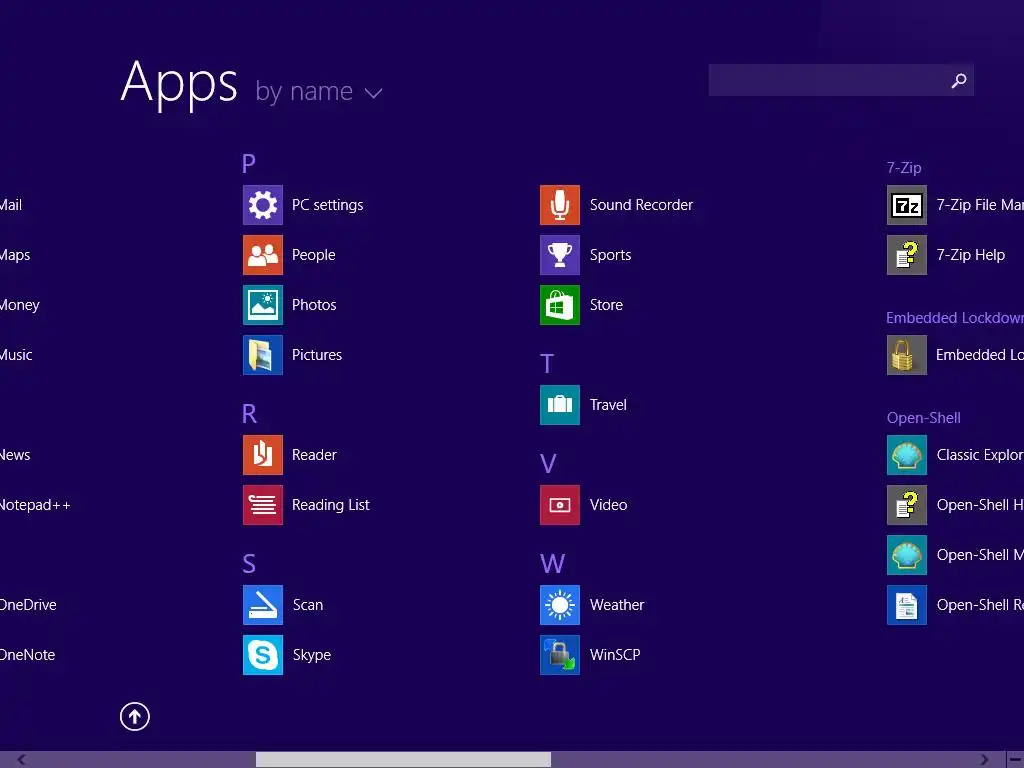Screen dimensions: 1024x768
Task: Select the letter R group header
Action: (249, 413)
